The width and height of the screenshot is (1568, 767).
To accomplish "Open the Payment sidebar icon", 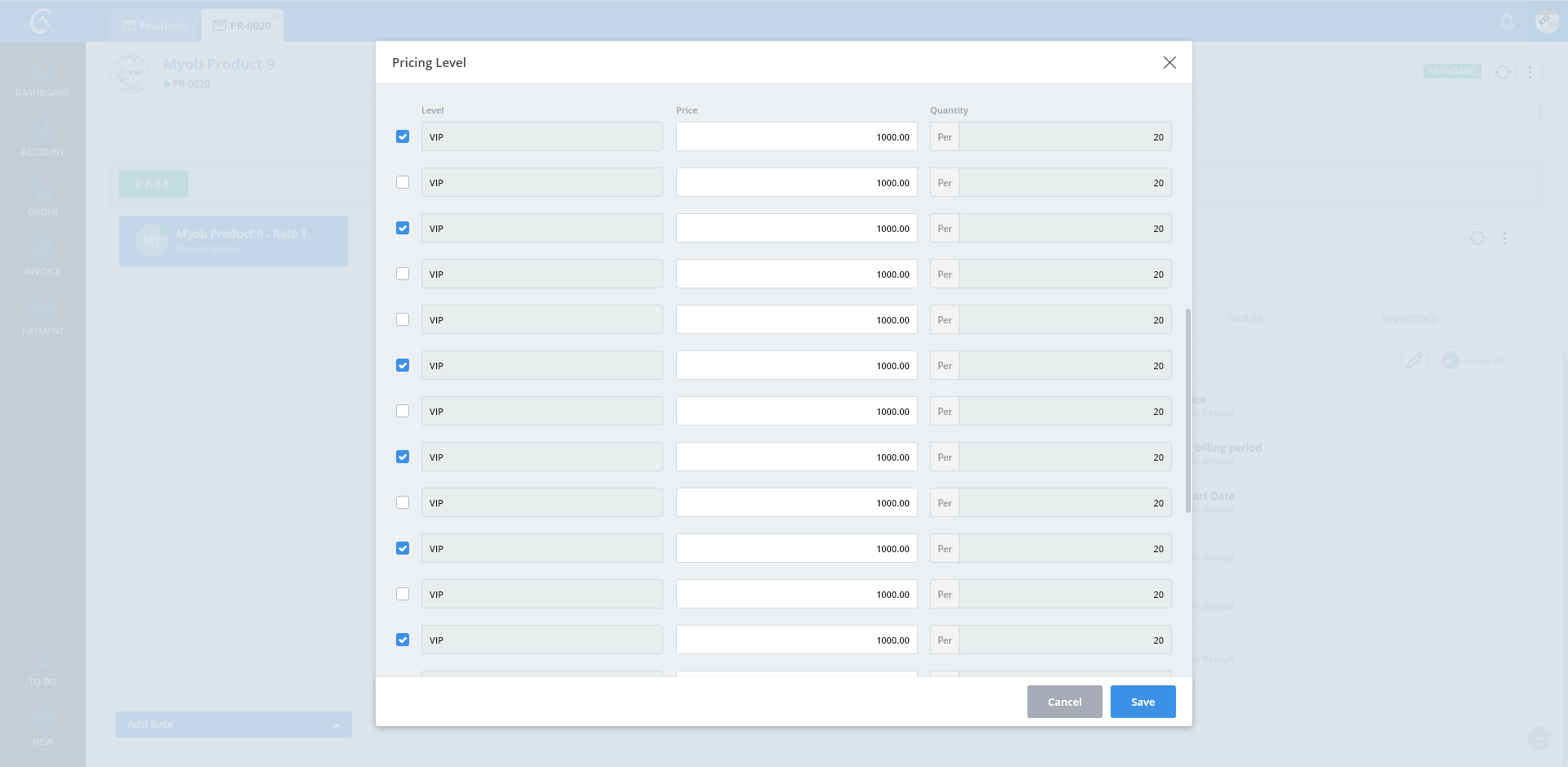I will click(x=42, y=310).
